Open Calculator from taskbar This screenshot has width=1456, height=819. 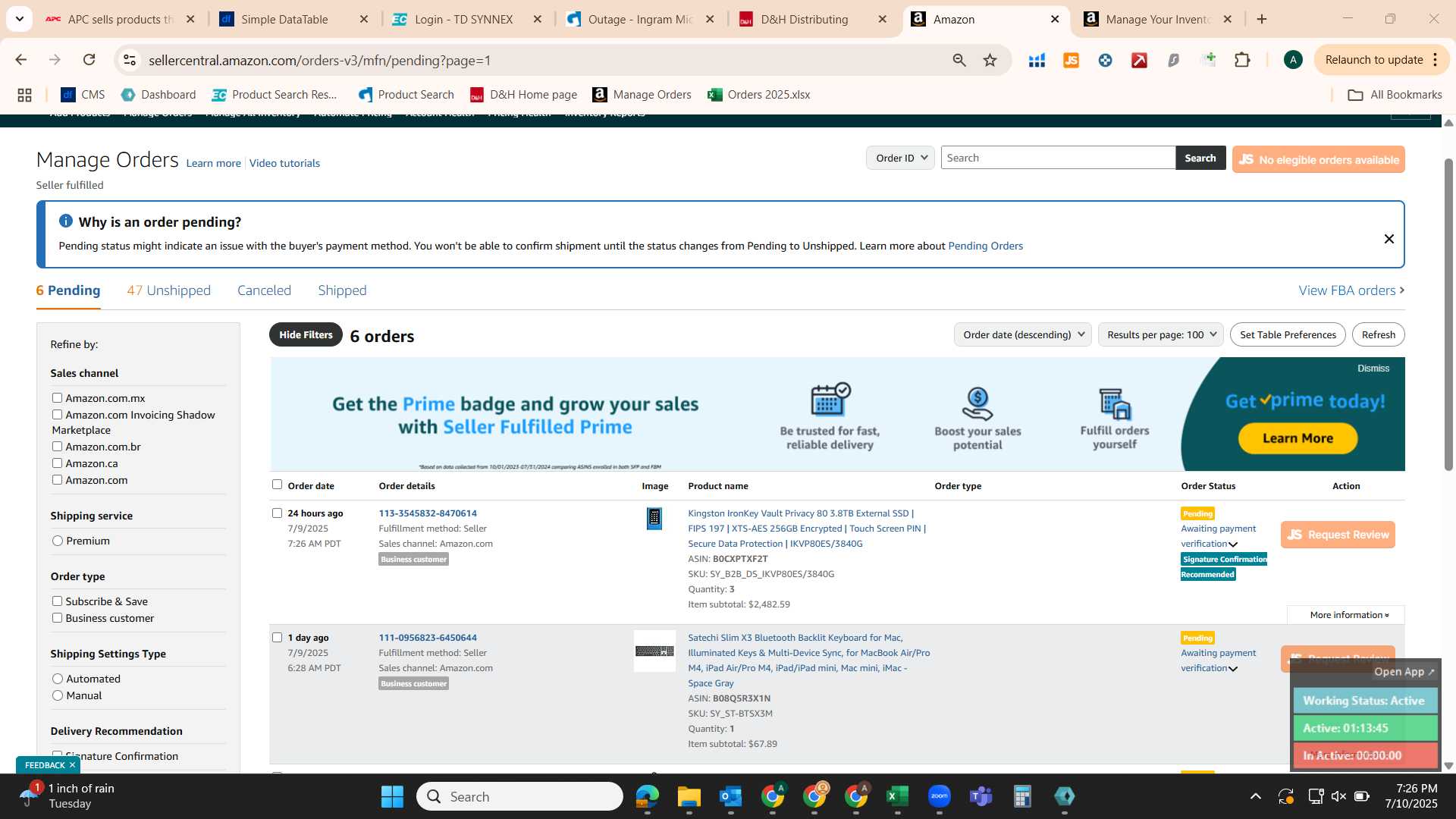1022,796
